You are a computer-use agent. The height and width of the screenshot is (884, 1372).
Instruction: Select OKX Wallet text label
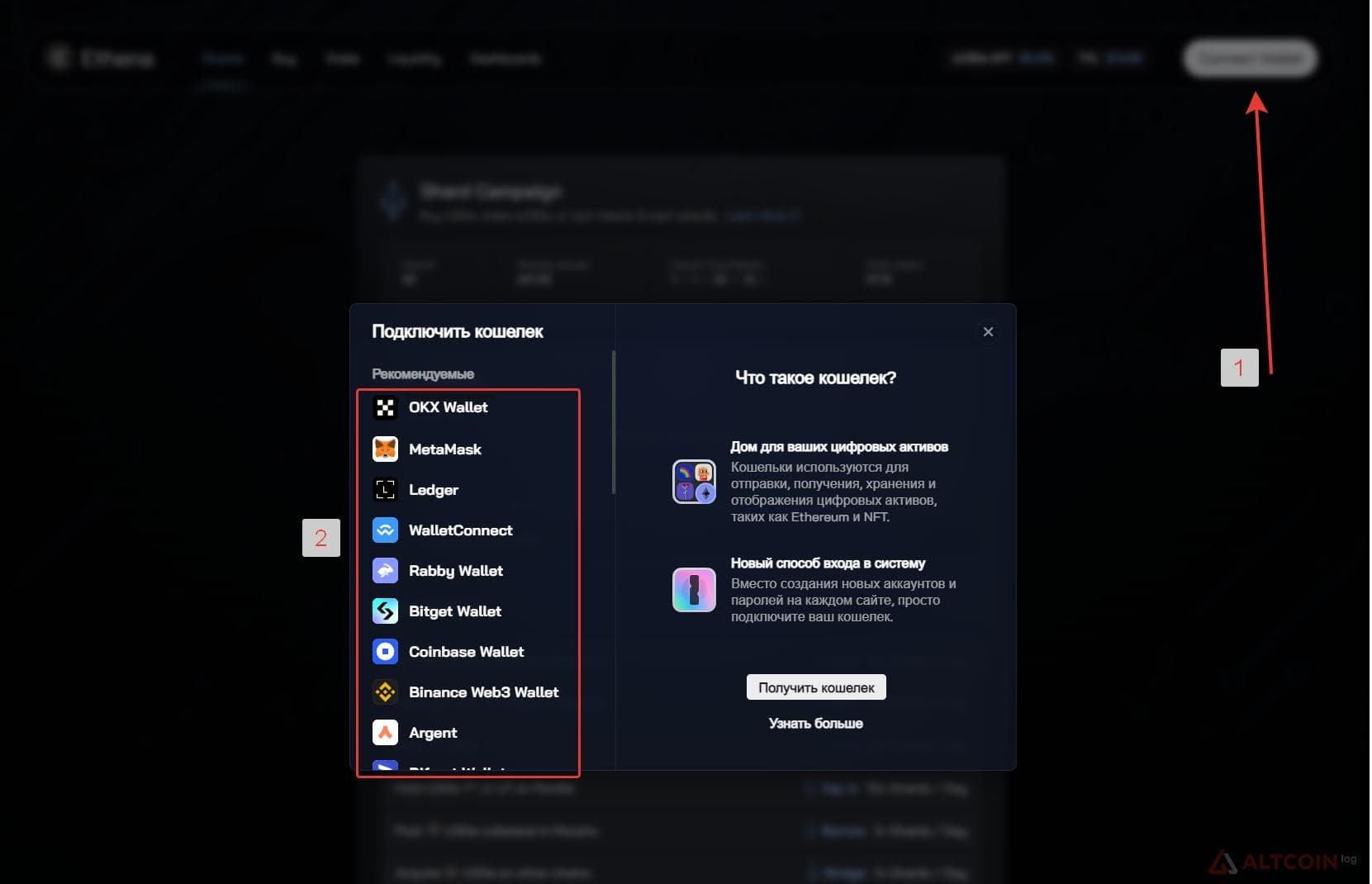(x=449, y=407)
